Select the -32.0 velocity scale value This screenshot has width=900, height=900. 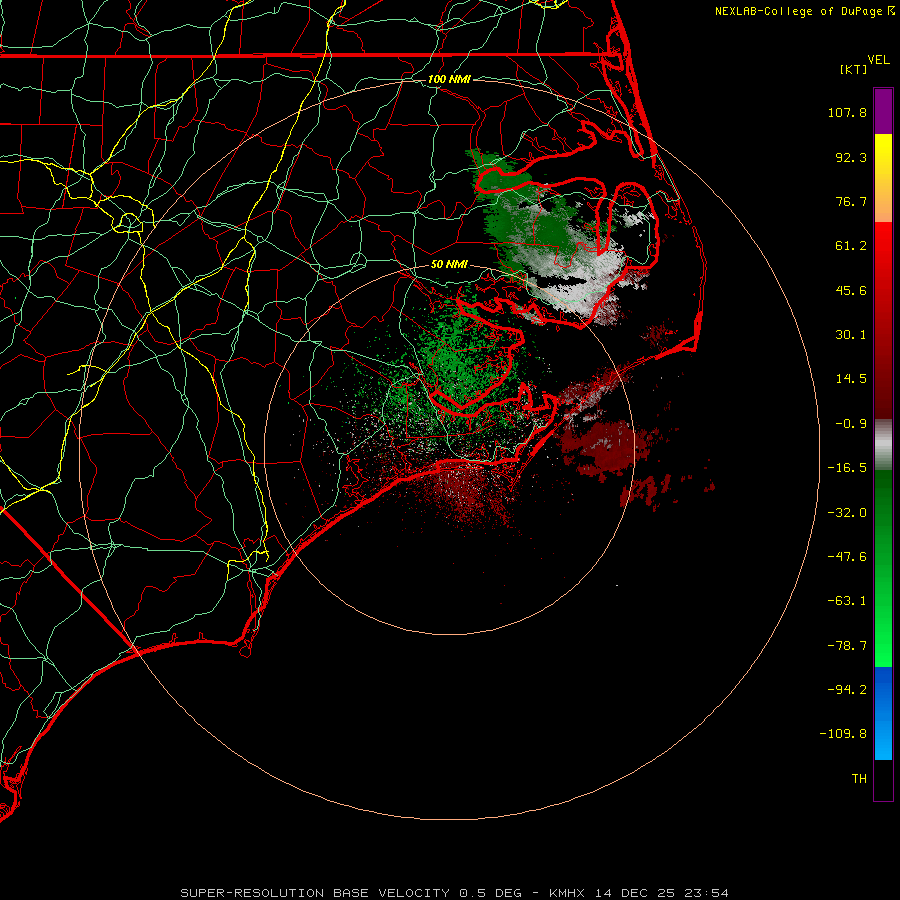pos(847,513)
